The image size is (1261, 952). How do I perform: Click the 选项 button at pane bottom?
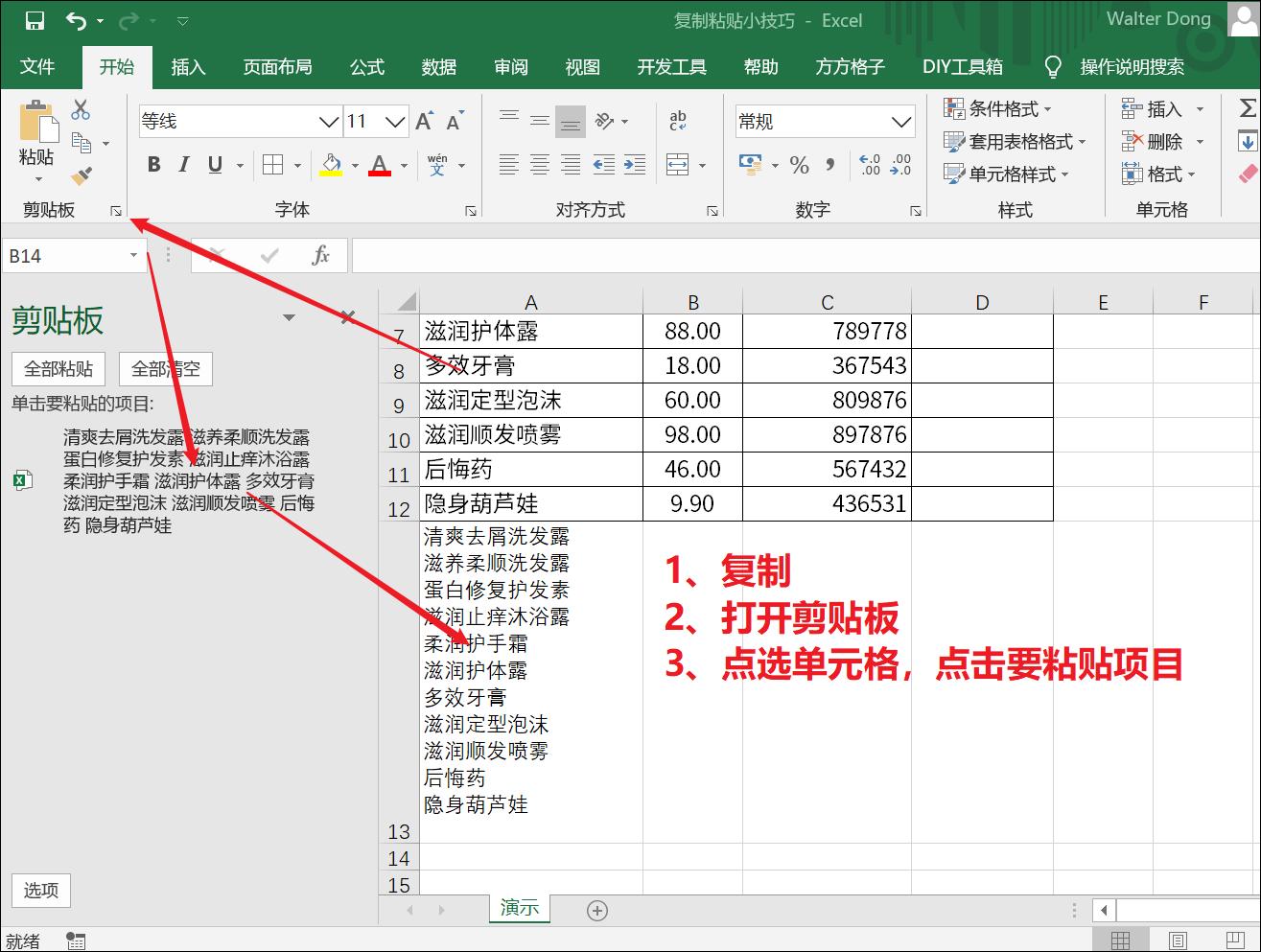40,891
